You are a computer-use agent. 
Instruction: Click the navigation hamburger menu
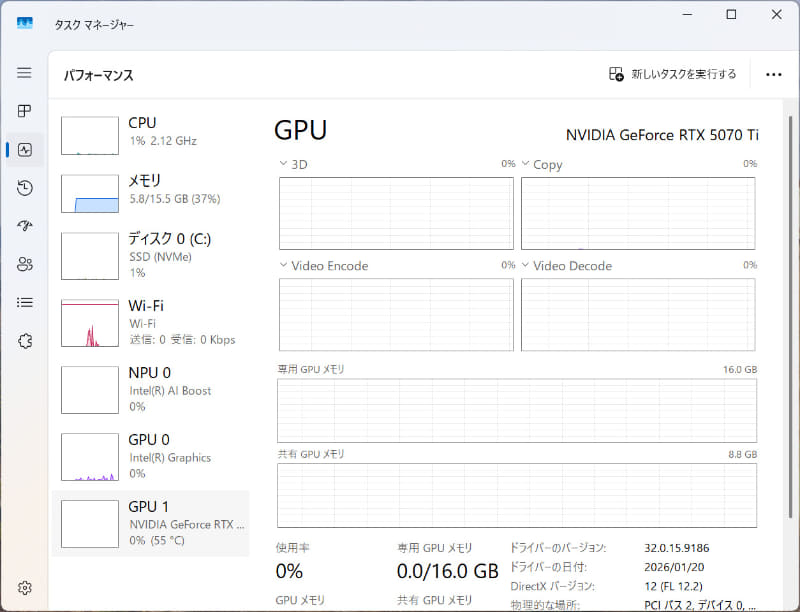pos(24,72)
